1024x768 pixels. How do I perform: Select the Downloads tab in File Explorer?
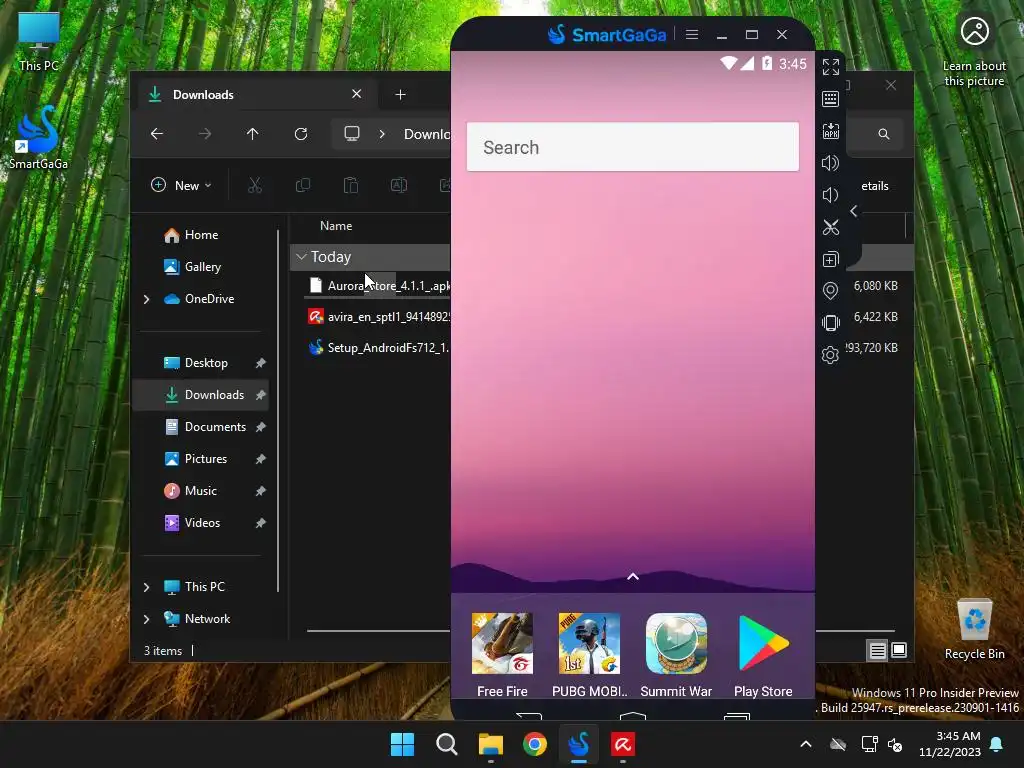click(x=255, y=95)
